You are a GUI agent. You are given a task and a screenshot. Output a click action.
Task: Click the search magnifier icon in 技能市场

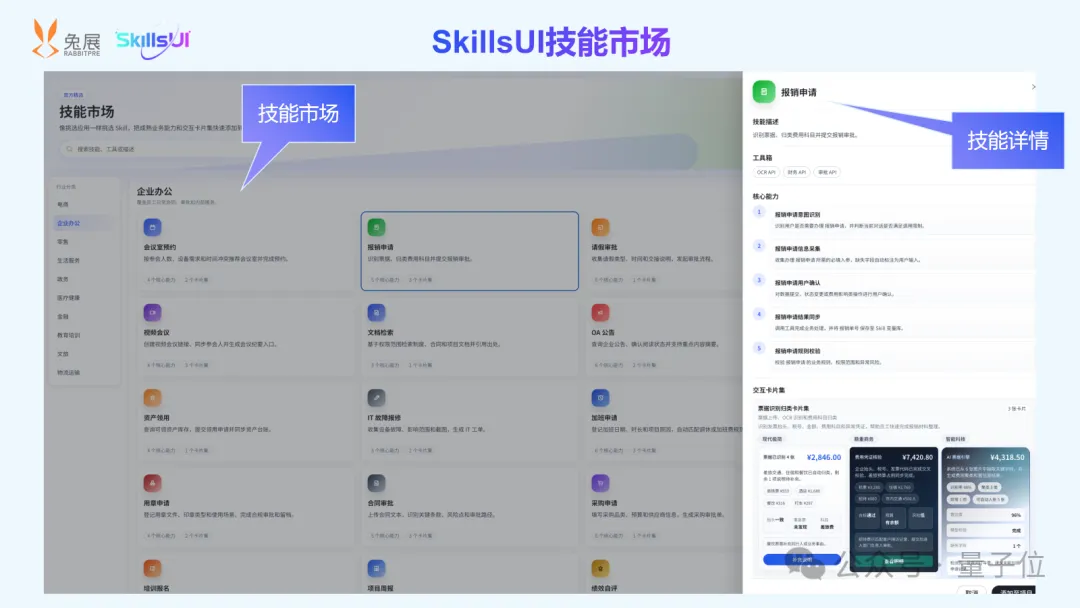(x=69, y=149)
